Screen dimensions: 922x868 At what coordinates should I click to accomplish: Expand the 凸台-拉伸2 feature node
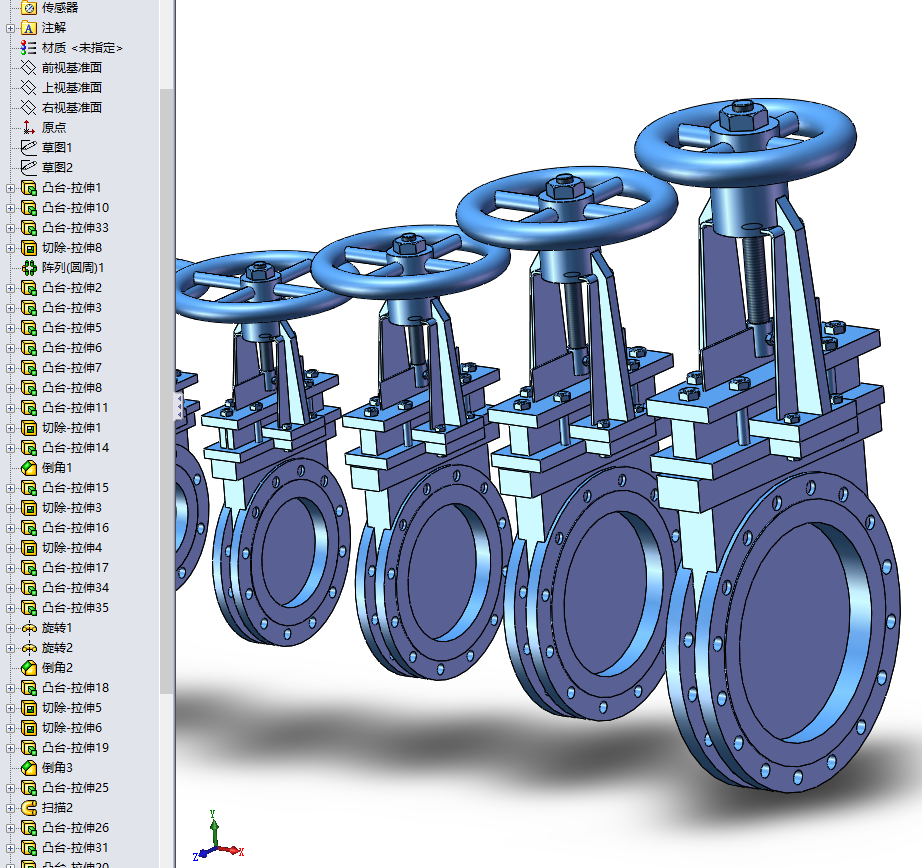pos(10,288)
